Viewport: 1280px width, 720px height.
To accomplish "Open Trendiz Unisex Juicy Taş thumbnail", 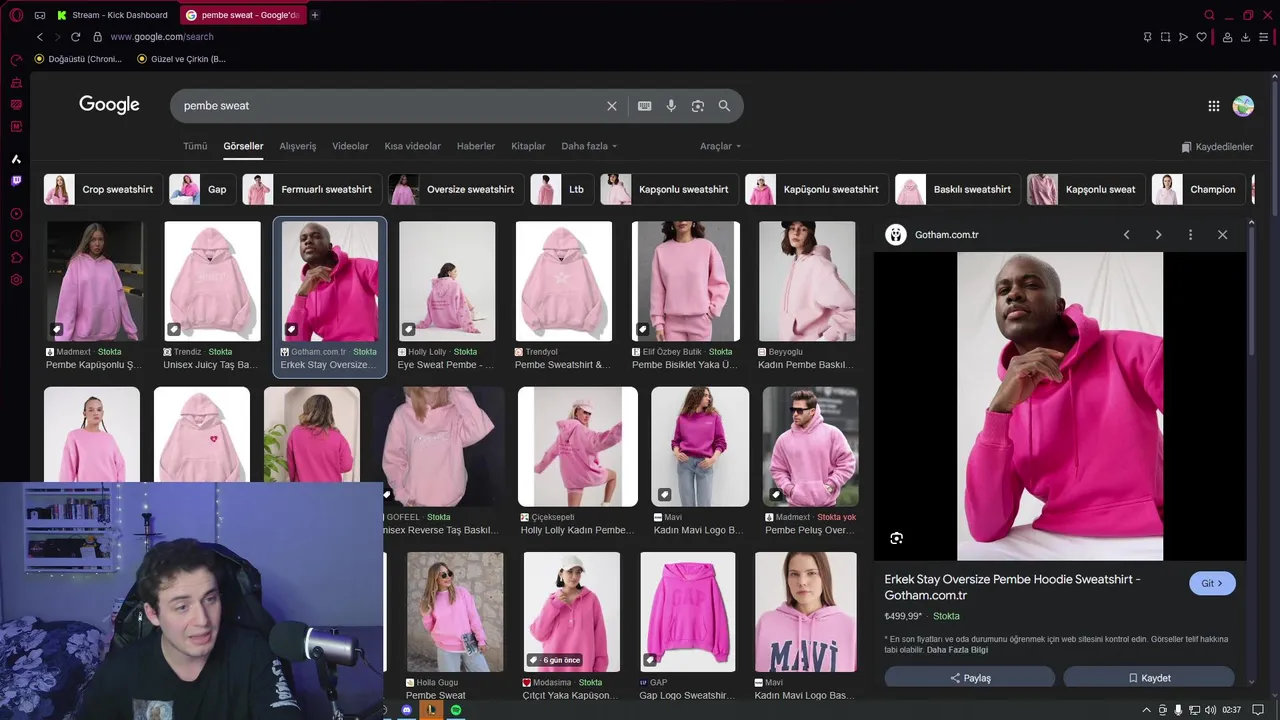I will [212, 281].
